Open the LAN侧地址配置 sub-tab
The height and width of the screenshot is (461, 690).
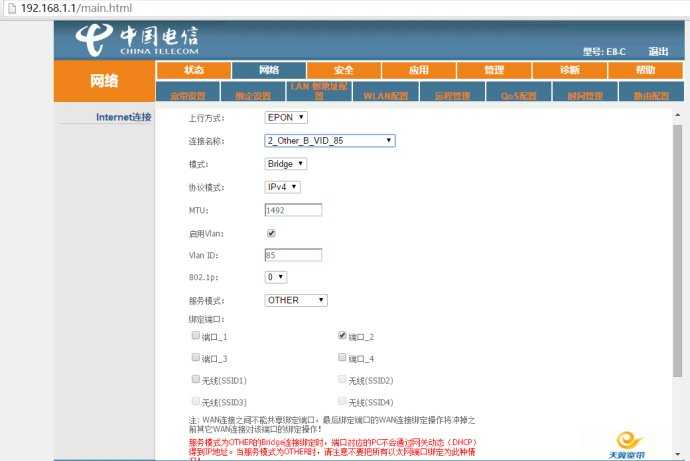point(319,91)
